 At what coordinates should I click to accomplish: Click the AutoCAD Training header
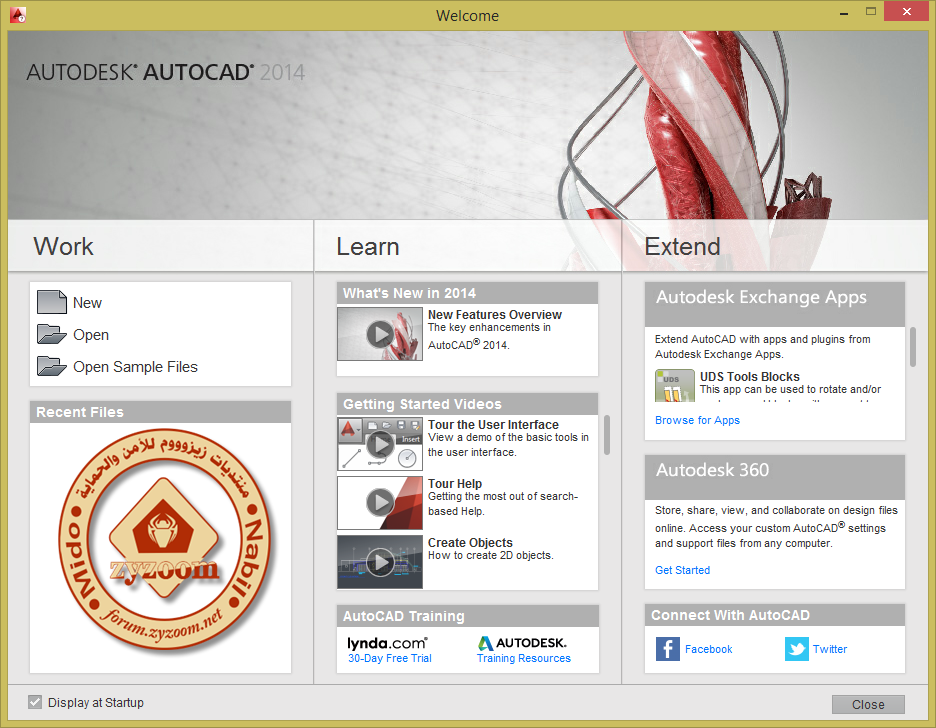pos(467,616)
